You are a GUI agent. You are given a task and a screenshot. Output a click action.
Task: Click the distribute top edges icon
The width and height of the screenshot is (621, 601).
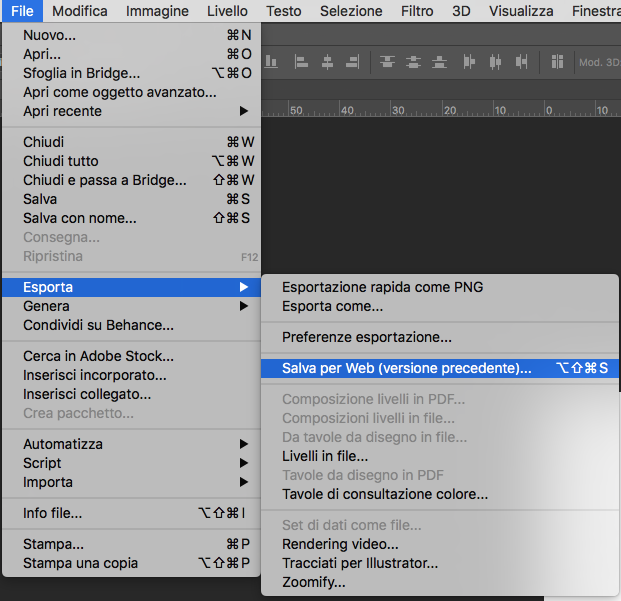coord(387,62)
